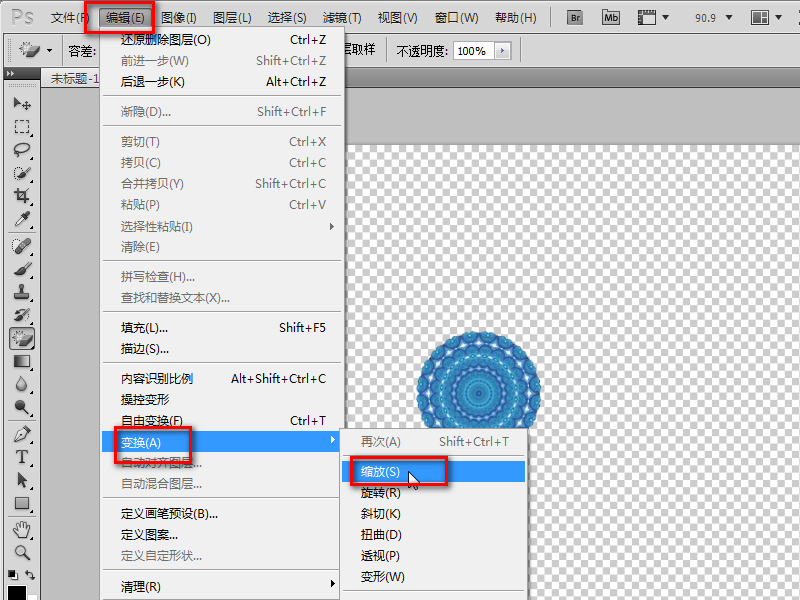Viewport: 800px width, 600px height.
Task: Open the 变换 (Transform) submenu
Action: (221, 442)
